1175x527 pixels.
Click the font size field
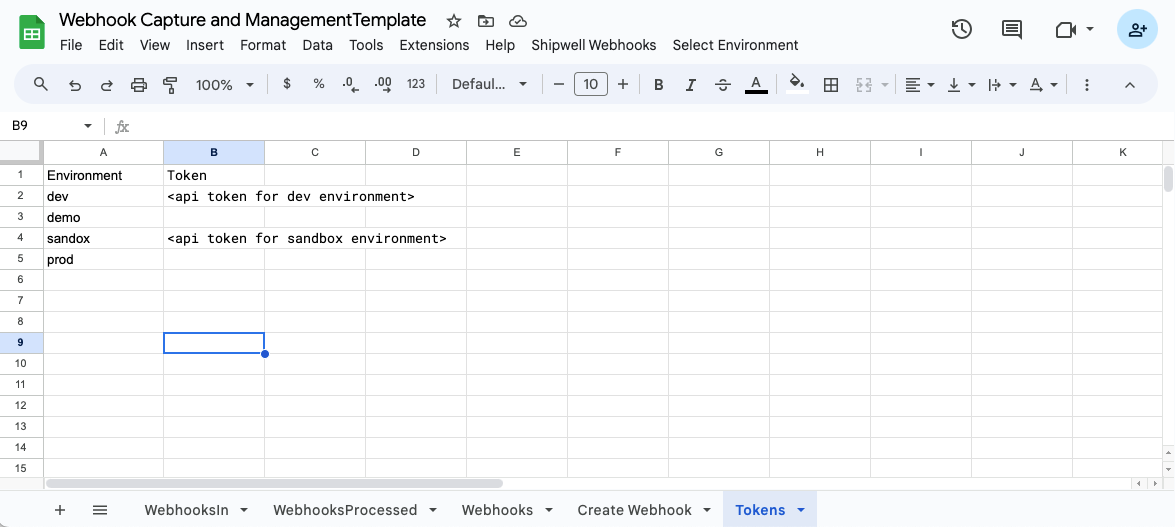pos(590,84)
